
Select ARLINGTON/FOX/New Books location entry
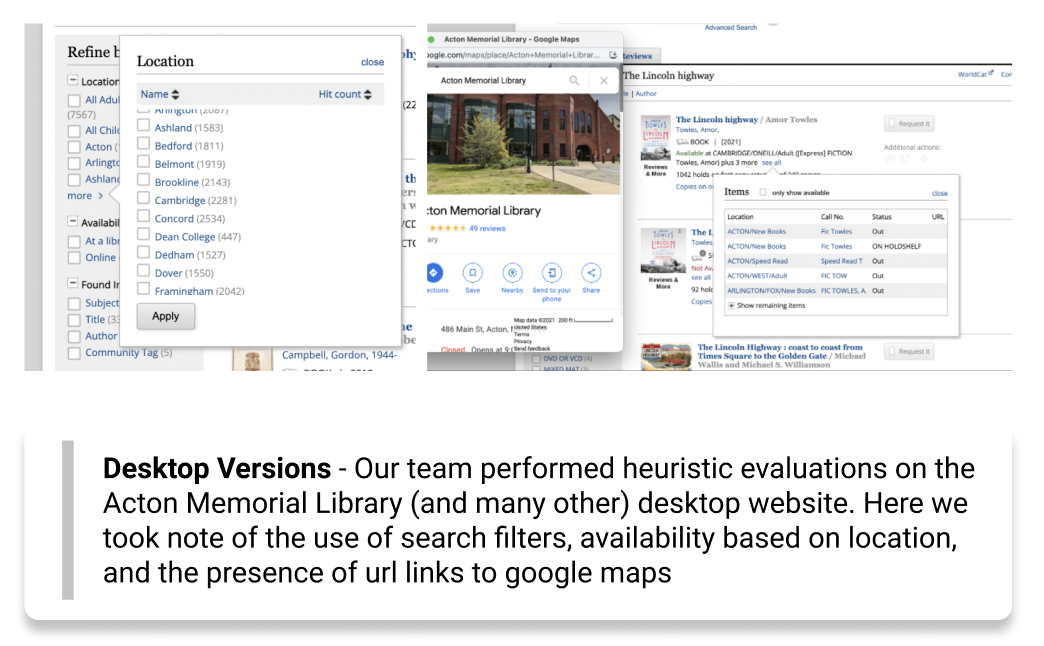pyautogui.click(x=771, y=291)
